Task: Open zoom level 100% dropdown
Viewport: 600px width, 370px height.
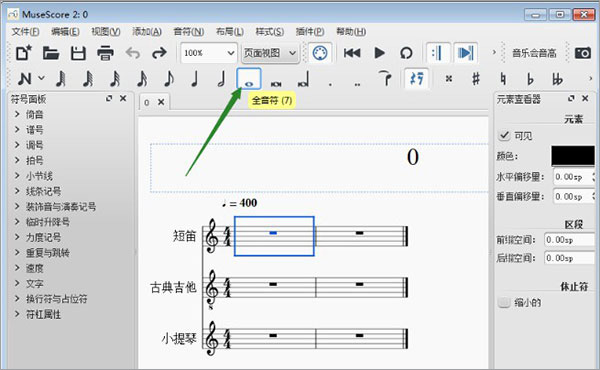Action: pos(209,53)
